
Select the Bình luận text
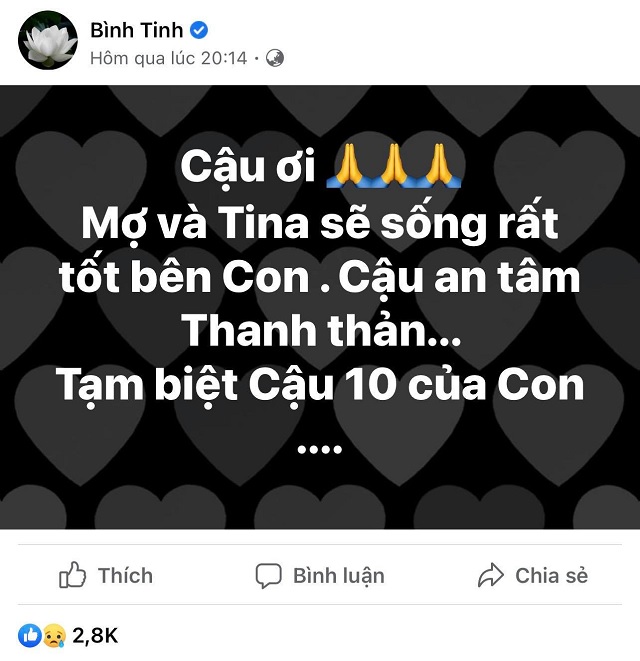(x=338, y=576)
